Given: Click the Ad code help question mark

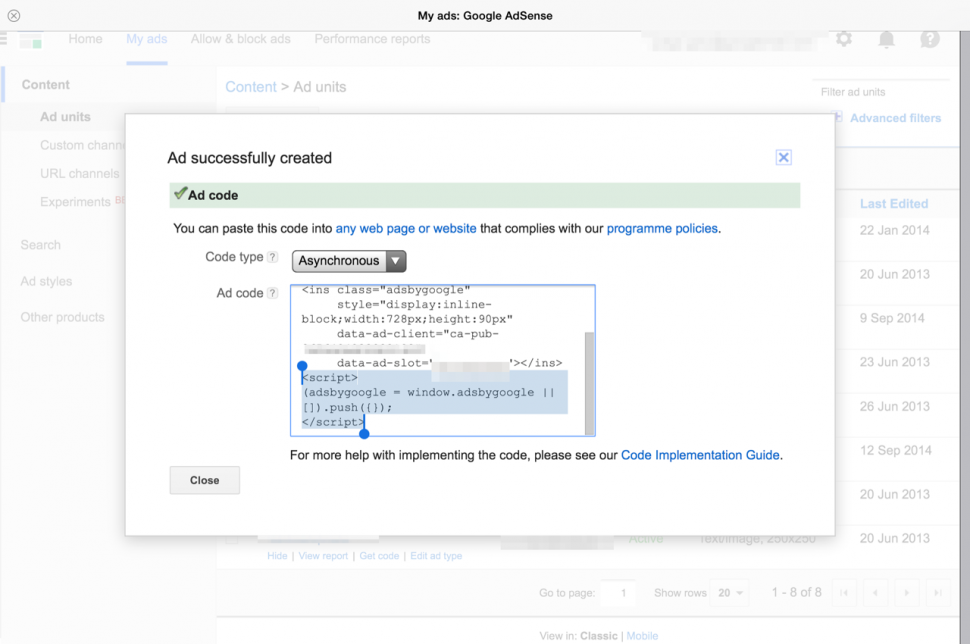Looking at the screenshot, I should (272, 293).
